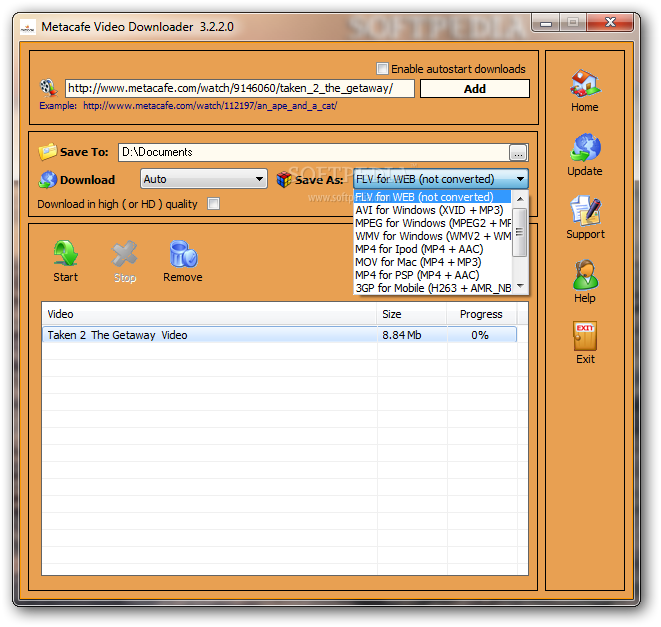Choose MP4 for Ipod (MP4 + AAC)
This screenshot has height=627, width=661.
433,249
